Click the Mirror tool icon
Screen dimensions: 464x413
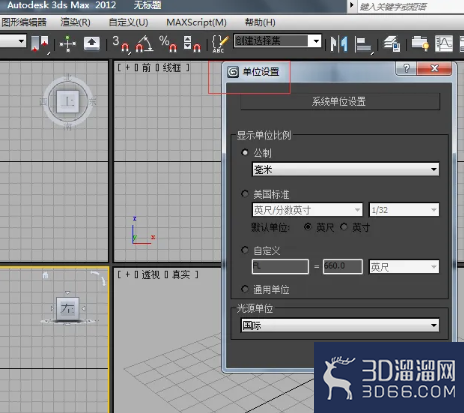click(x=339, y=44)
